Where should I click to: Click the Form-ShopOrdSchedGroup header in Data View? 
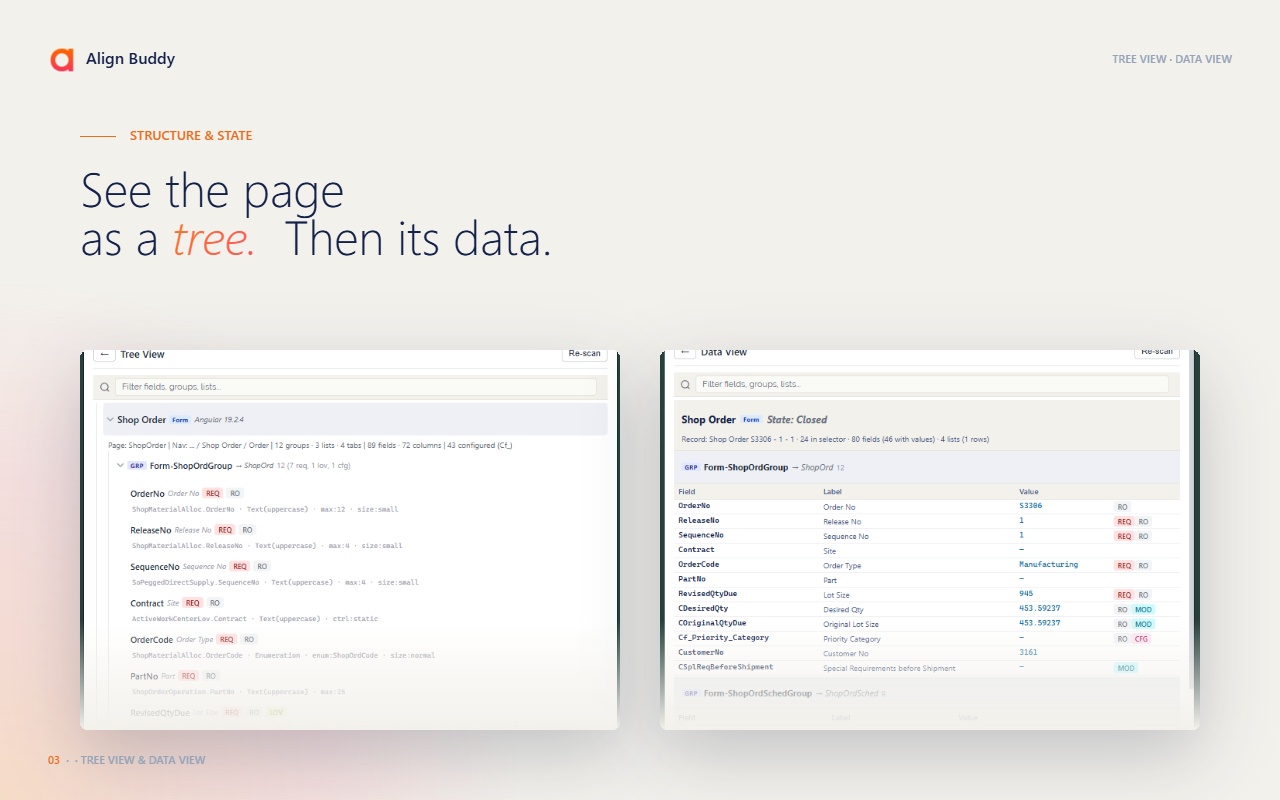[x=927, y=693]
